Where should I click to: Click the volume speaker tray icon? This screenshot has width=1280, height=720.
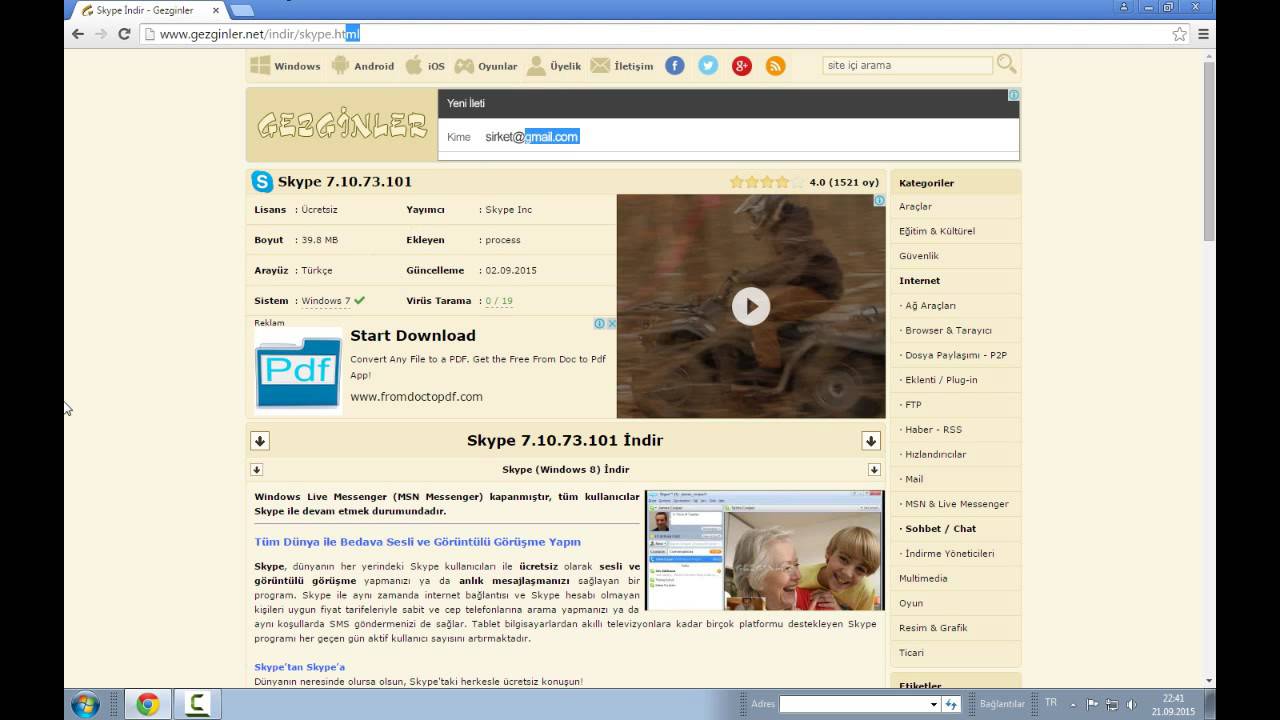click(x=1131, y=704)
